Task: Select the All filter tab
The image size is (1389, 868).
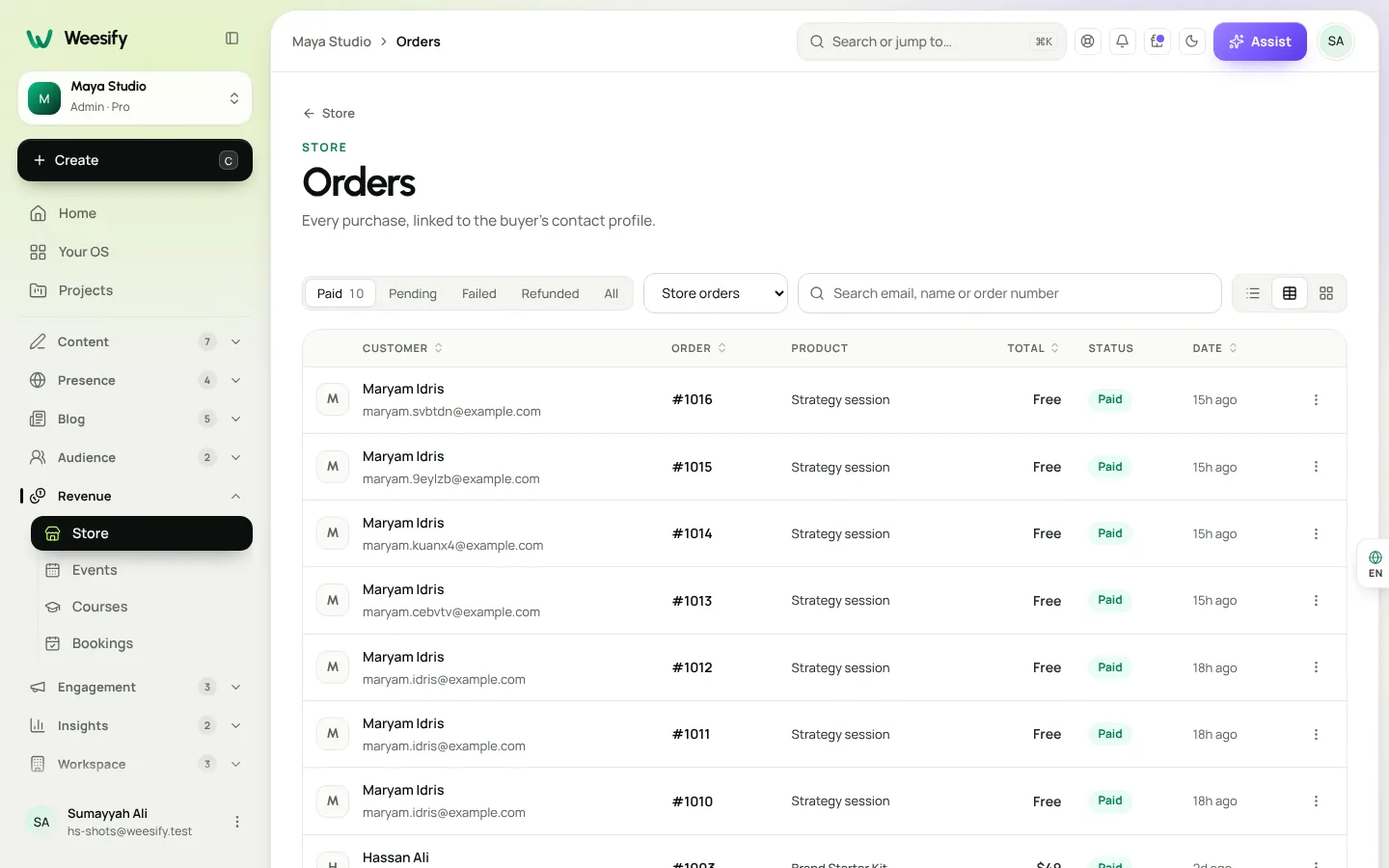Action: click(x=612, y=293)
